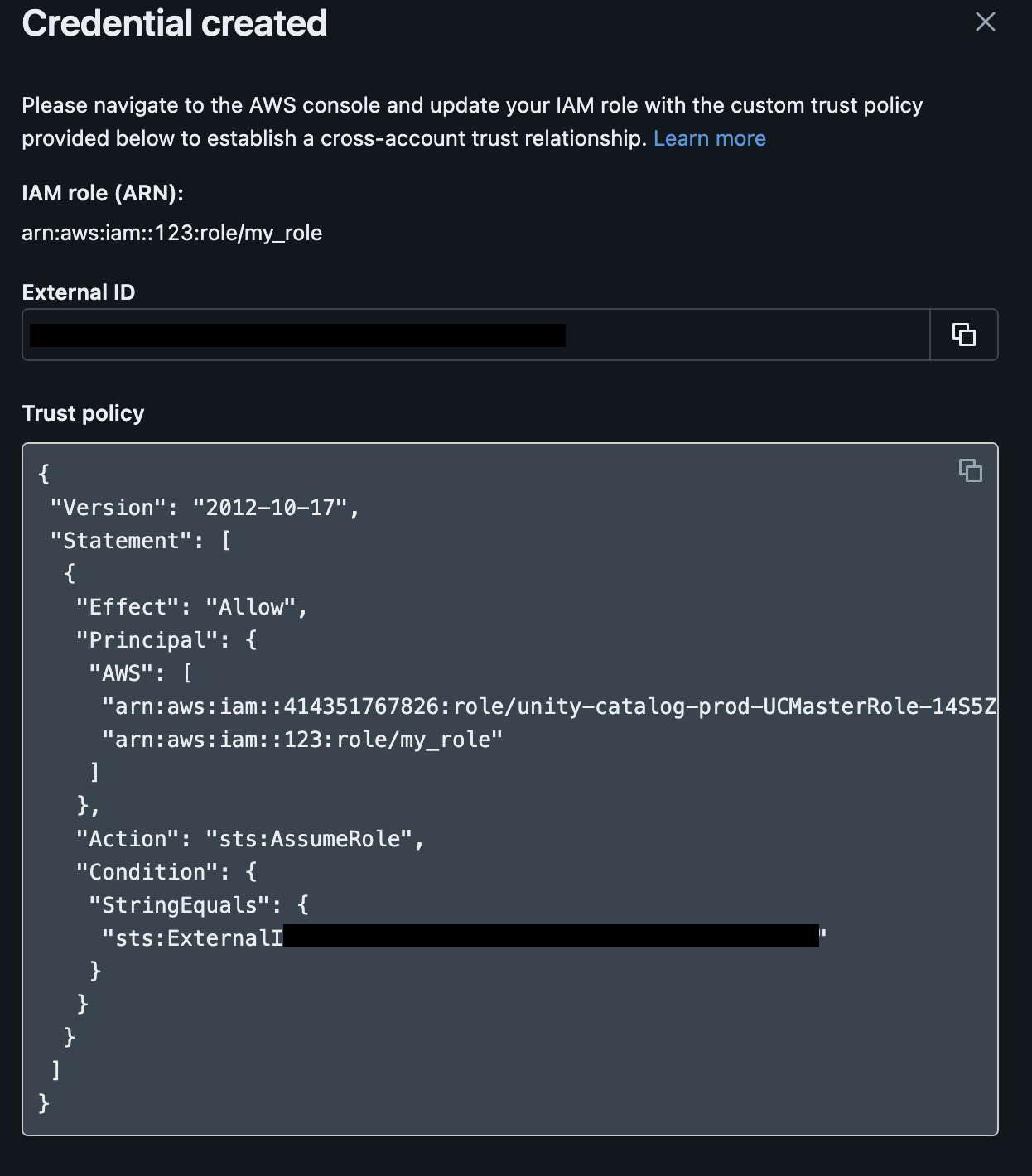The image size is (1032, 1176).
Task: Select the IAM role ARN text arn:aws:iam::123:role/my_role
Action: [173, 233]
